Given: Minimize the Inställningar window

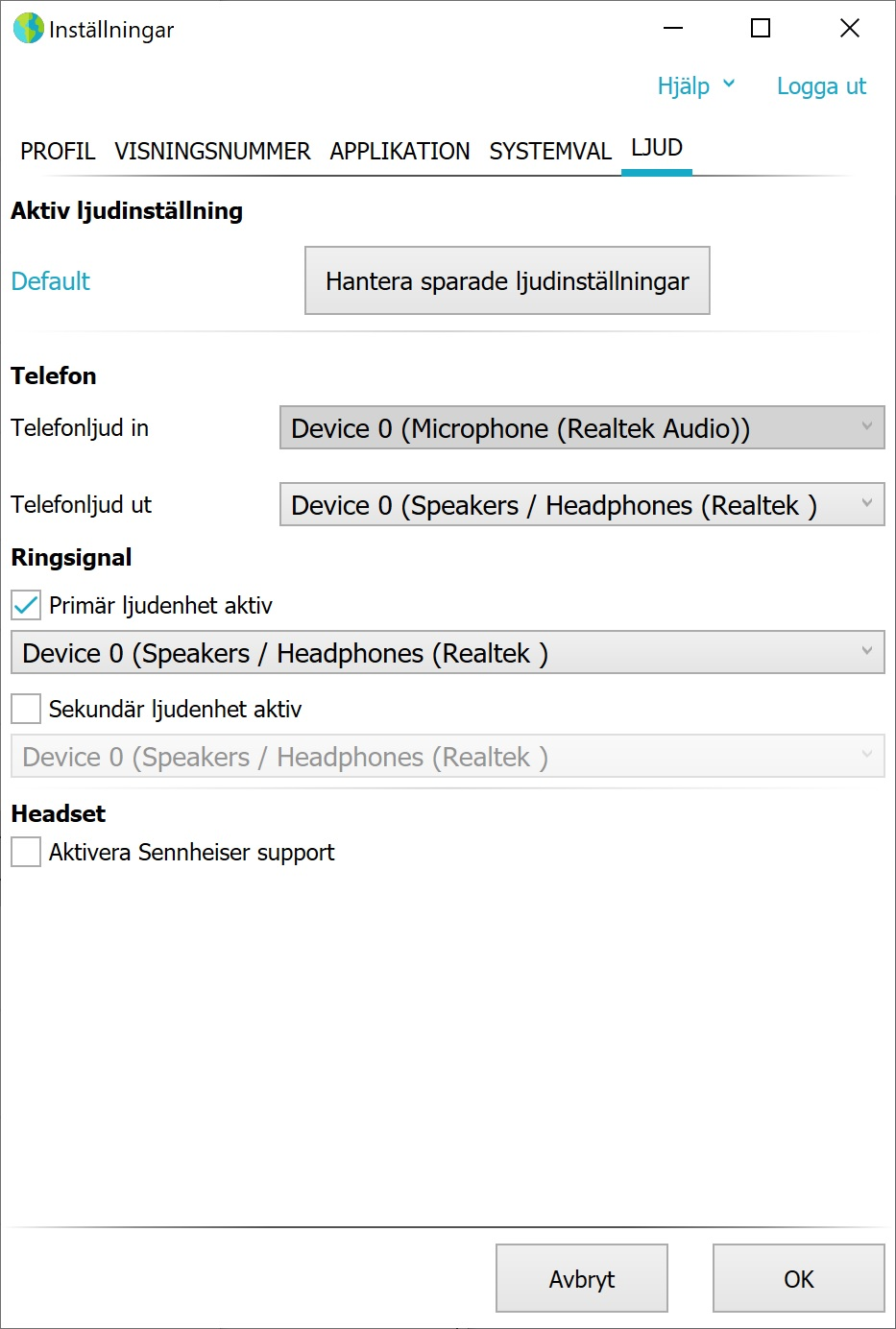Looking at the screenshot, I should point(673,28).
